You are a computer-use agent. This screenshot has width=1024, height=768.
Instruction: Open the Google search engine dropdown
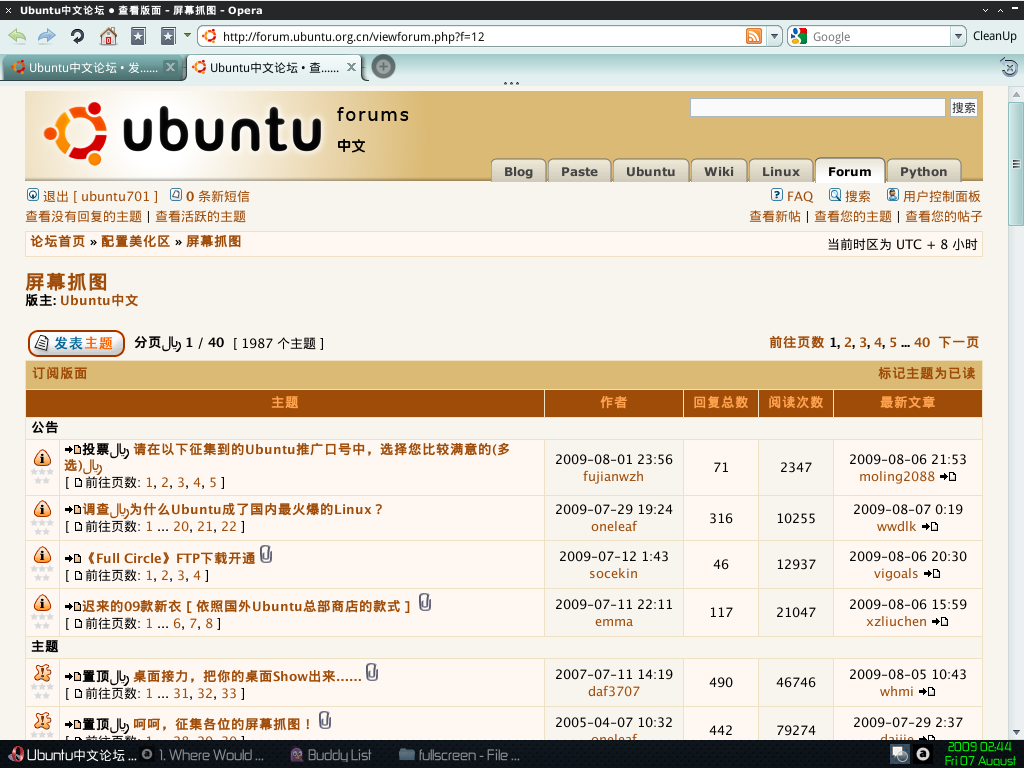point(958,37)
